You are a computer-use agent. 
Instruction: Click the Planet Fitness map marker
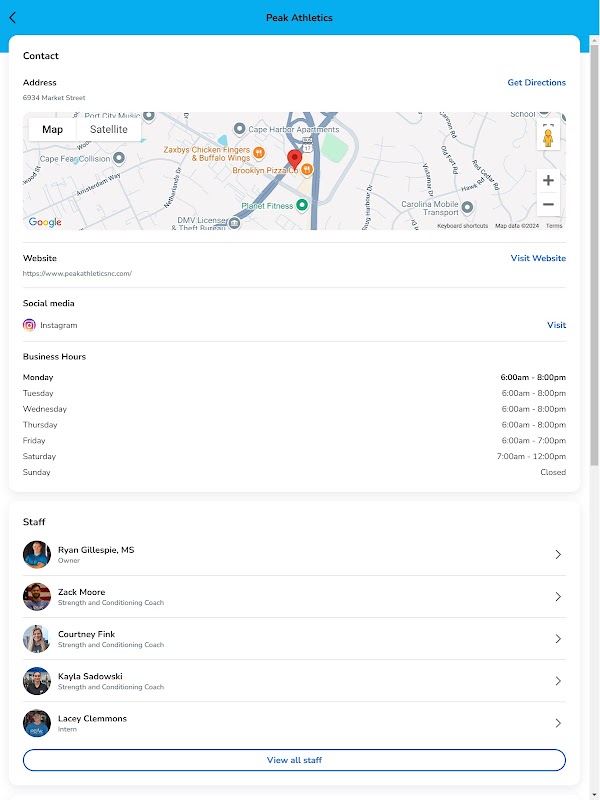[302, 205]
